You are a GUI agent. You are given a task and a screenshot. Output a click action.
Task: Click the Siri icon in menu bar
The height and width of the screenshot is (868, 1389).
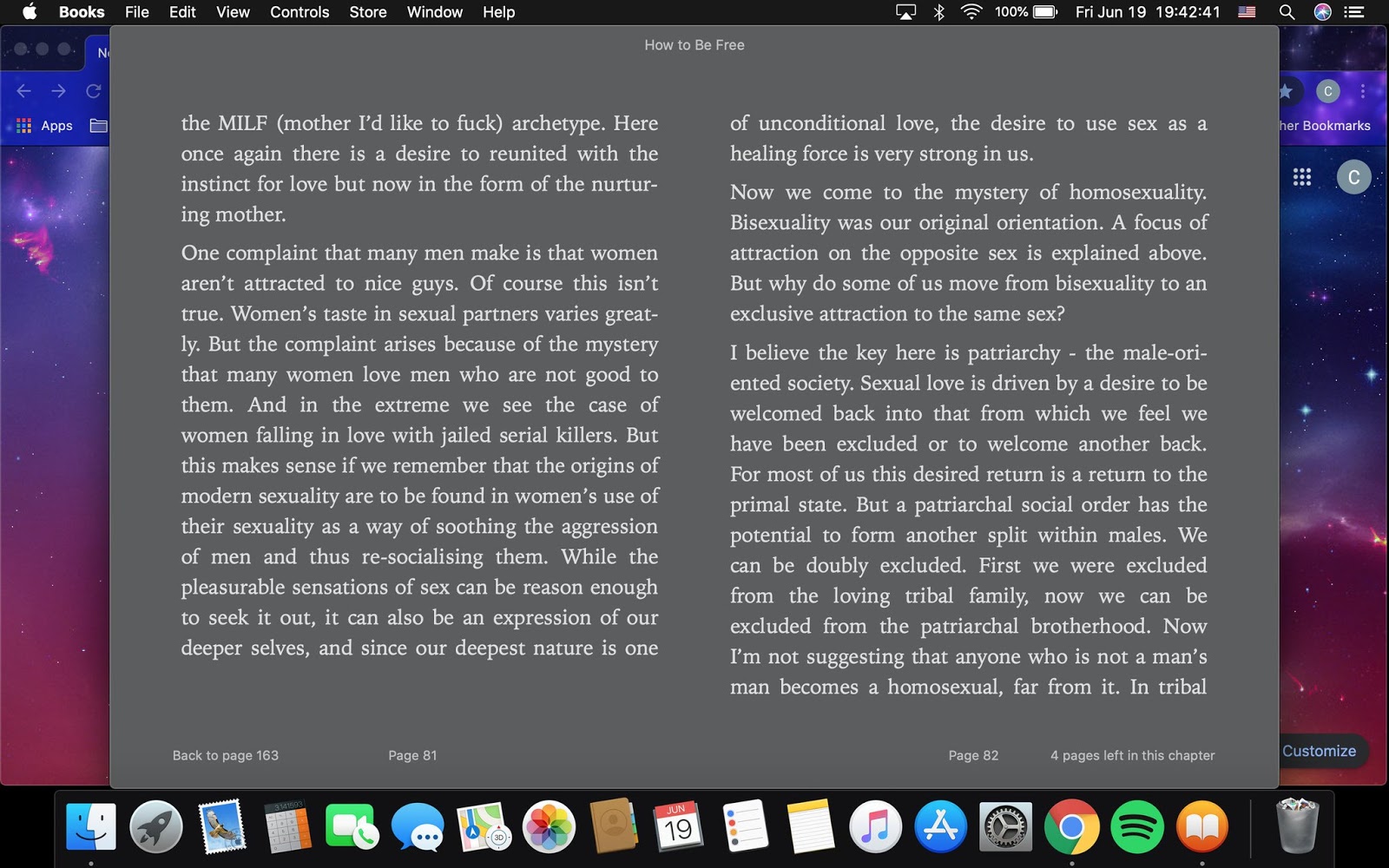click(x=1323, y=12)
